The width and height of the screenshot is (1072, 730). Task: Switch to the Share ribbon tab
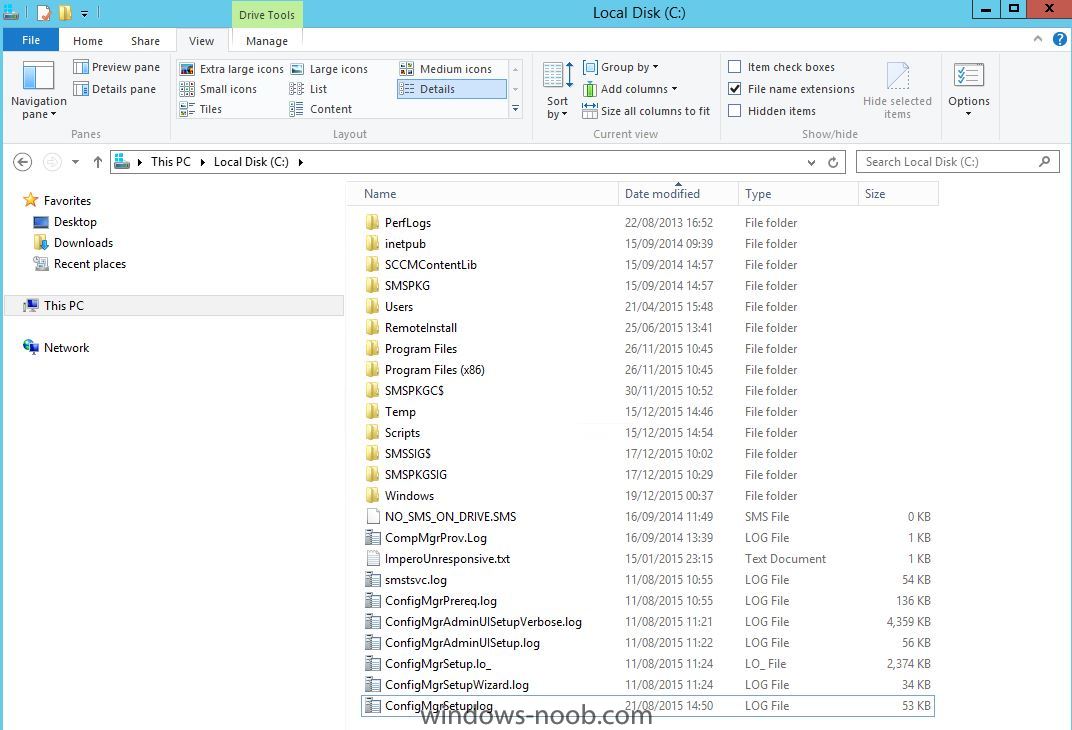pos(145,41)
